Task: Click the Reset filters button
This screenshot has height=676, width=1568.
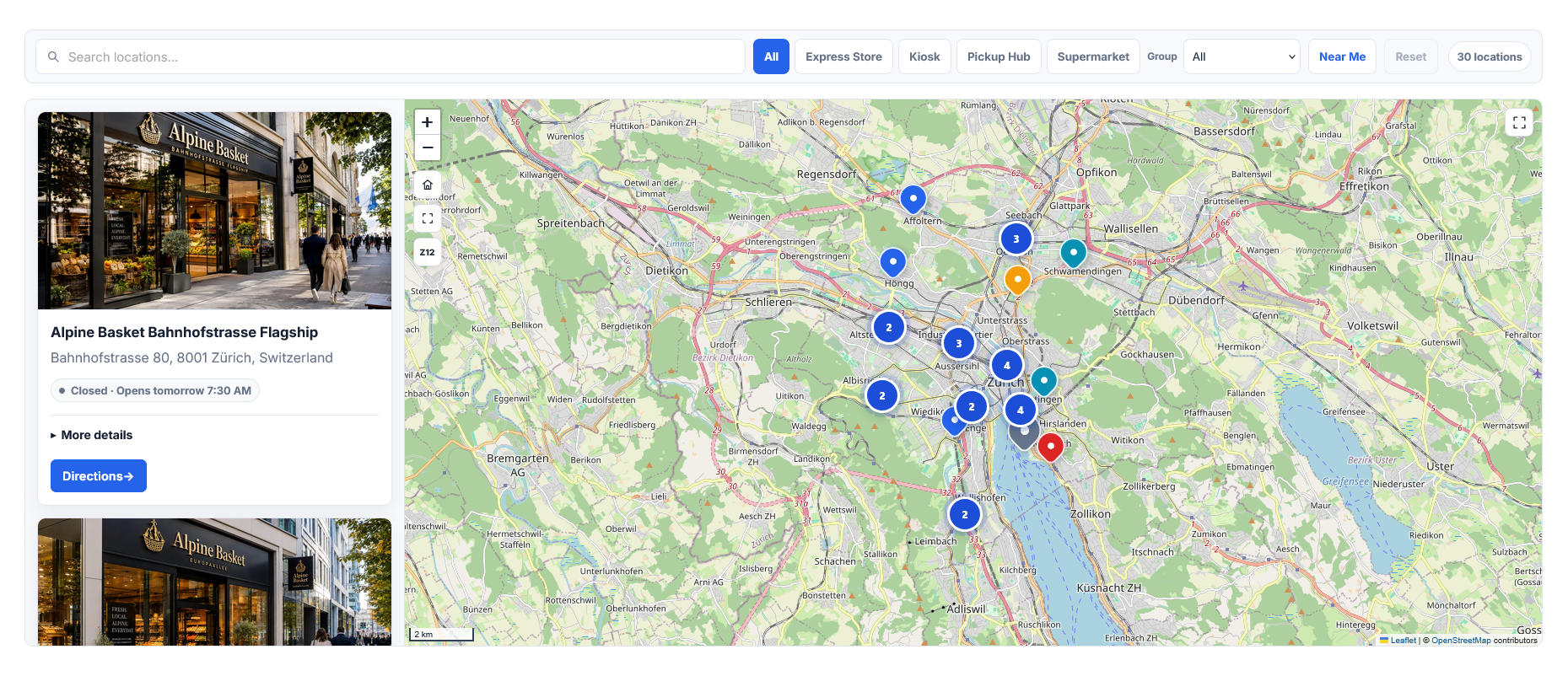Action: pos(1410,56)
